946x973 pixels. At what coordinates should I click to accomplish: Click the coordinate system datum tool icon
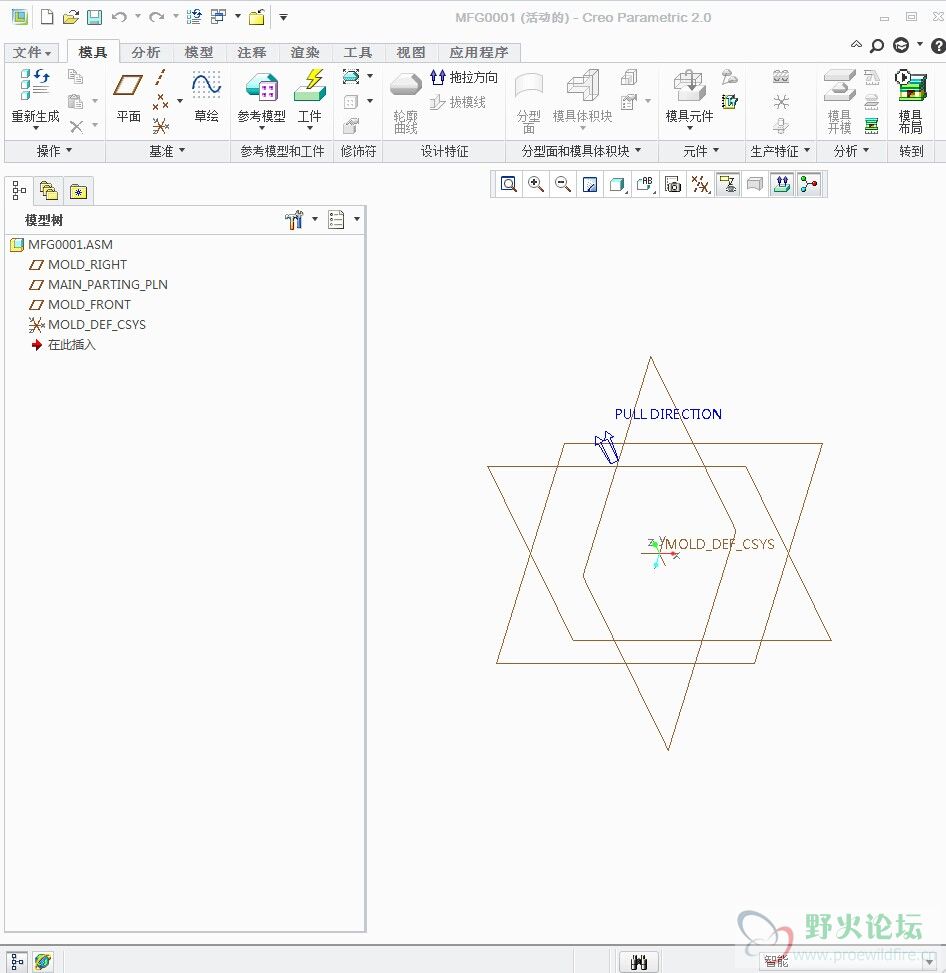pos(161,127)
